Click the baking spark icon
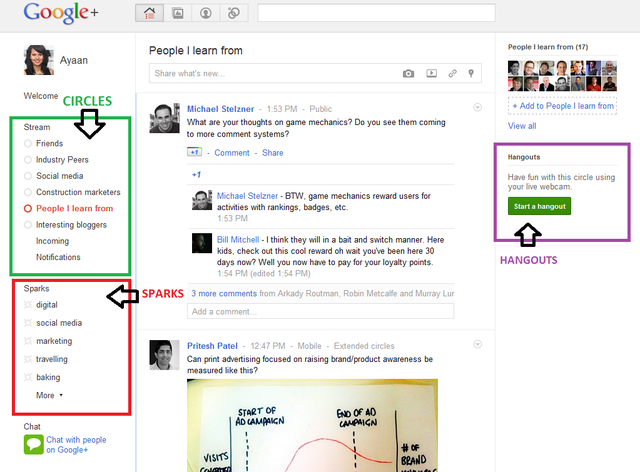Screen dimensions: 640x472 pyautogui.click(x=28, y=377)
